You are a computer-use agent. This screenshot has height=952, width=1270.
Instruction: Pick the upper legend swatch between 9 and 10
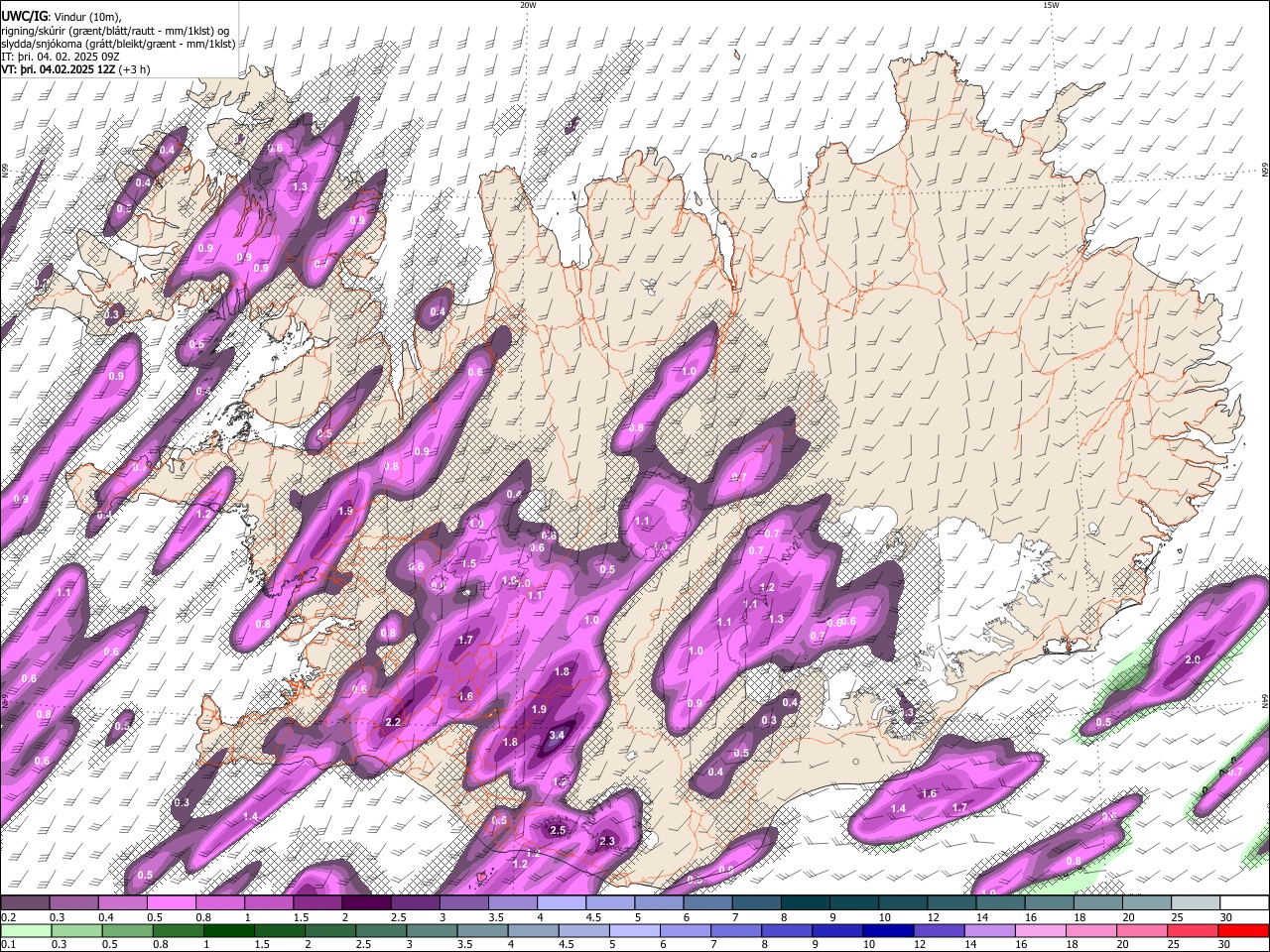click(x=854, y=903)
